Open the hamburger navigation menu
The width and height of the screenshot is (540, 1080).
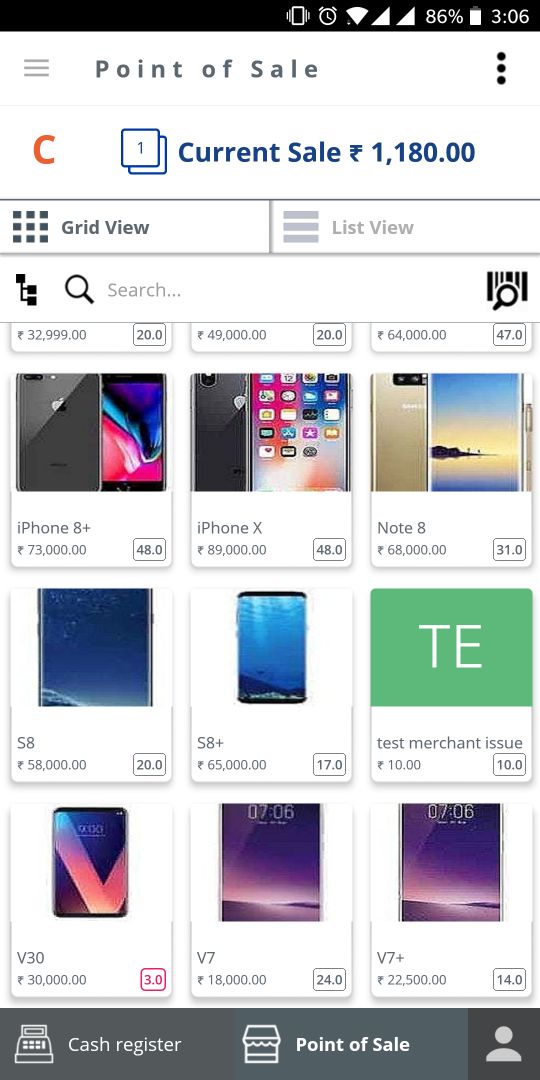tap(37, 68)
